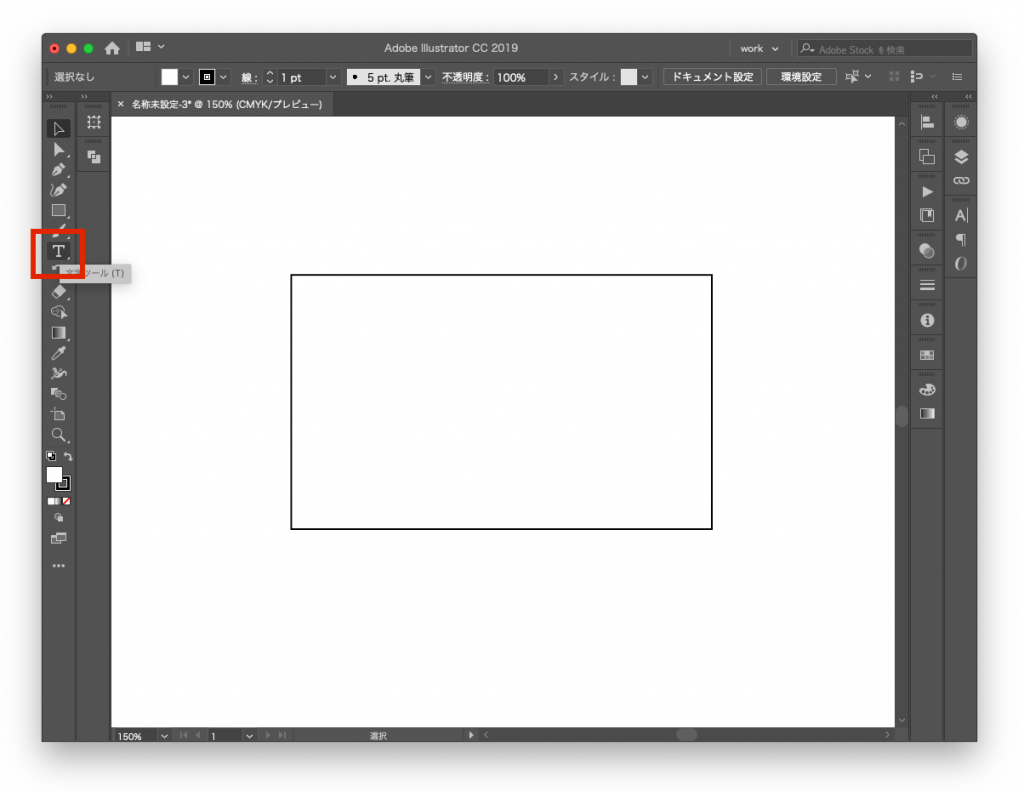
Task: Open the Actions panel play icon
Action: 927,192
